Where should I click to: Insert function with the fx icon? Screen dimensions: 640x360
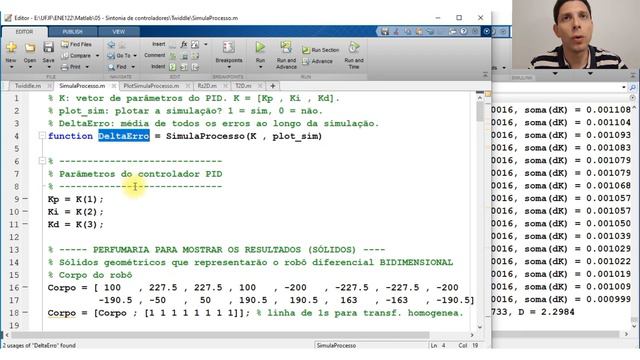[x=184, y=44]
